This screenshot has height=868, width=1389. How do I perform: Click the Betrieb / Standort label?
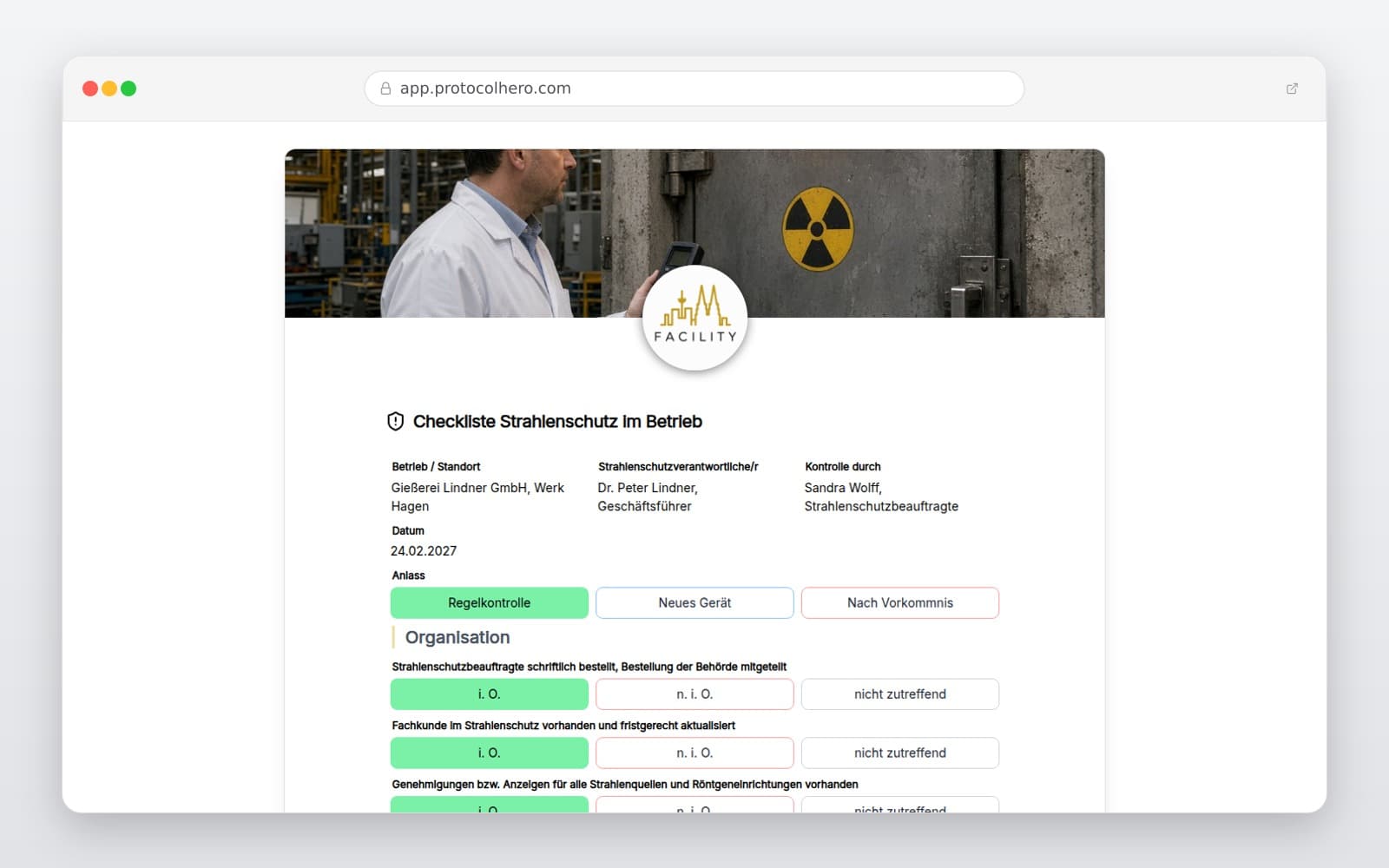(436, 467)
